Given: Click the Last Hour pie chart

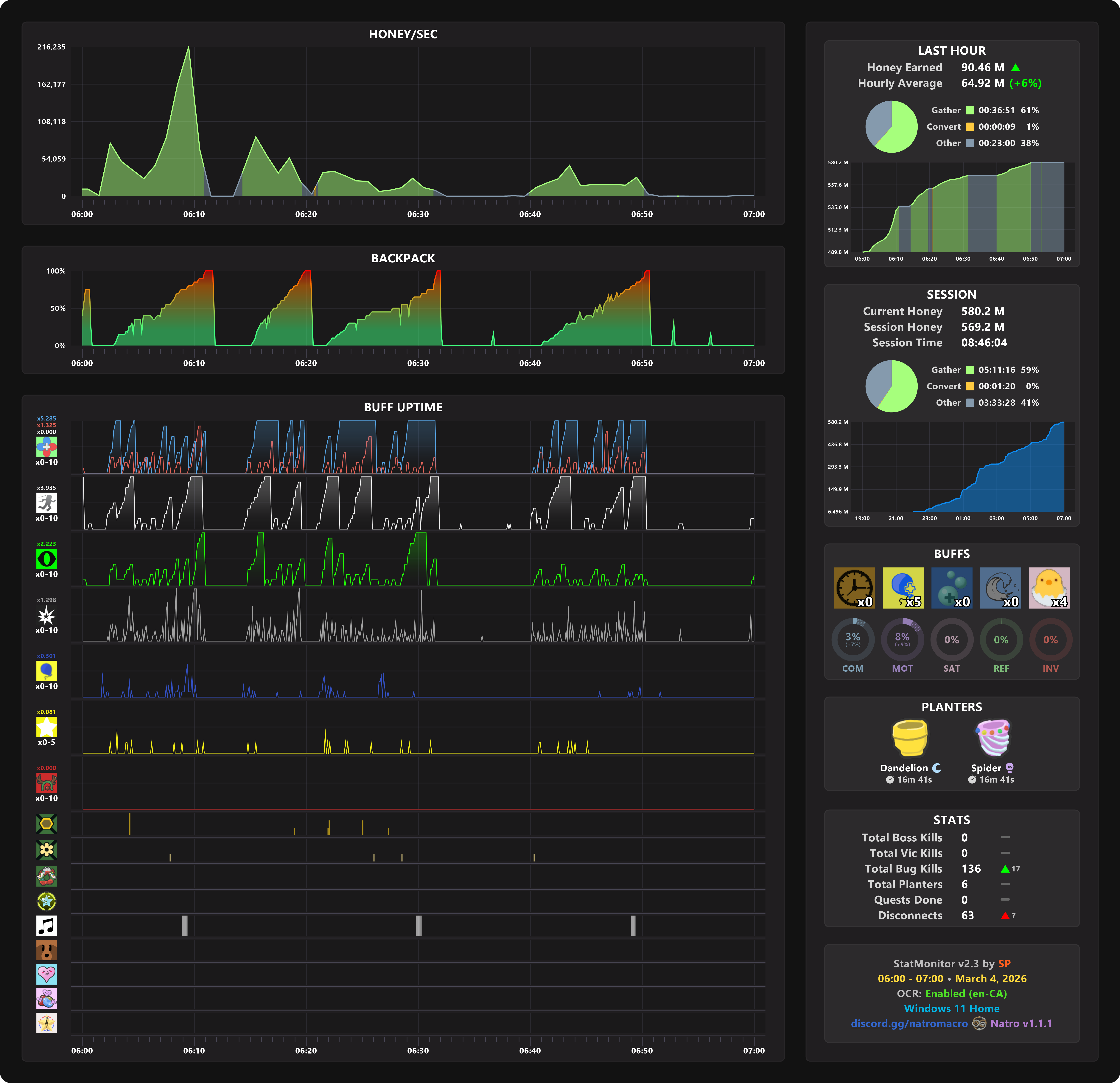Looking at the screenshot, I should pyautogui.click(x=892, y=127).
